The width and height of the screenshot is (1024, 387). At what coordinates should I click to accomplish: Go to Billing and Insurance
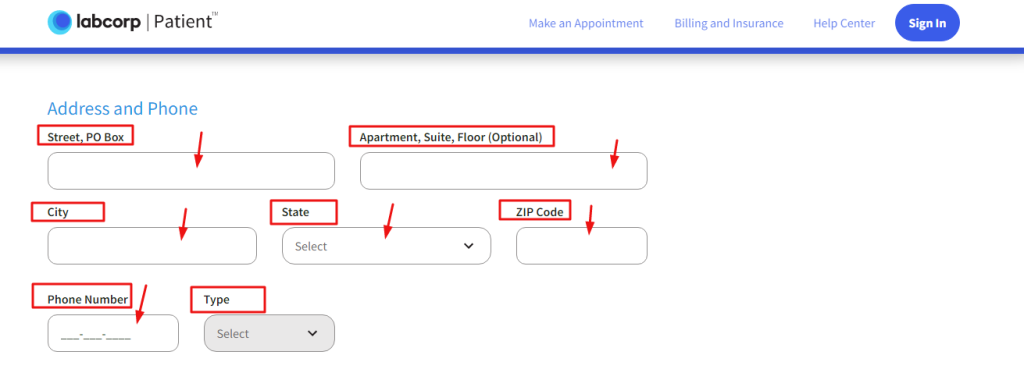click(x=729, y=23)
